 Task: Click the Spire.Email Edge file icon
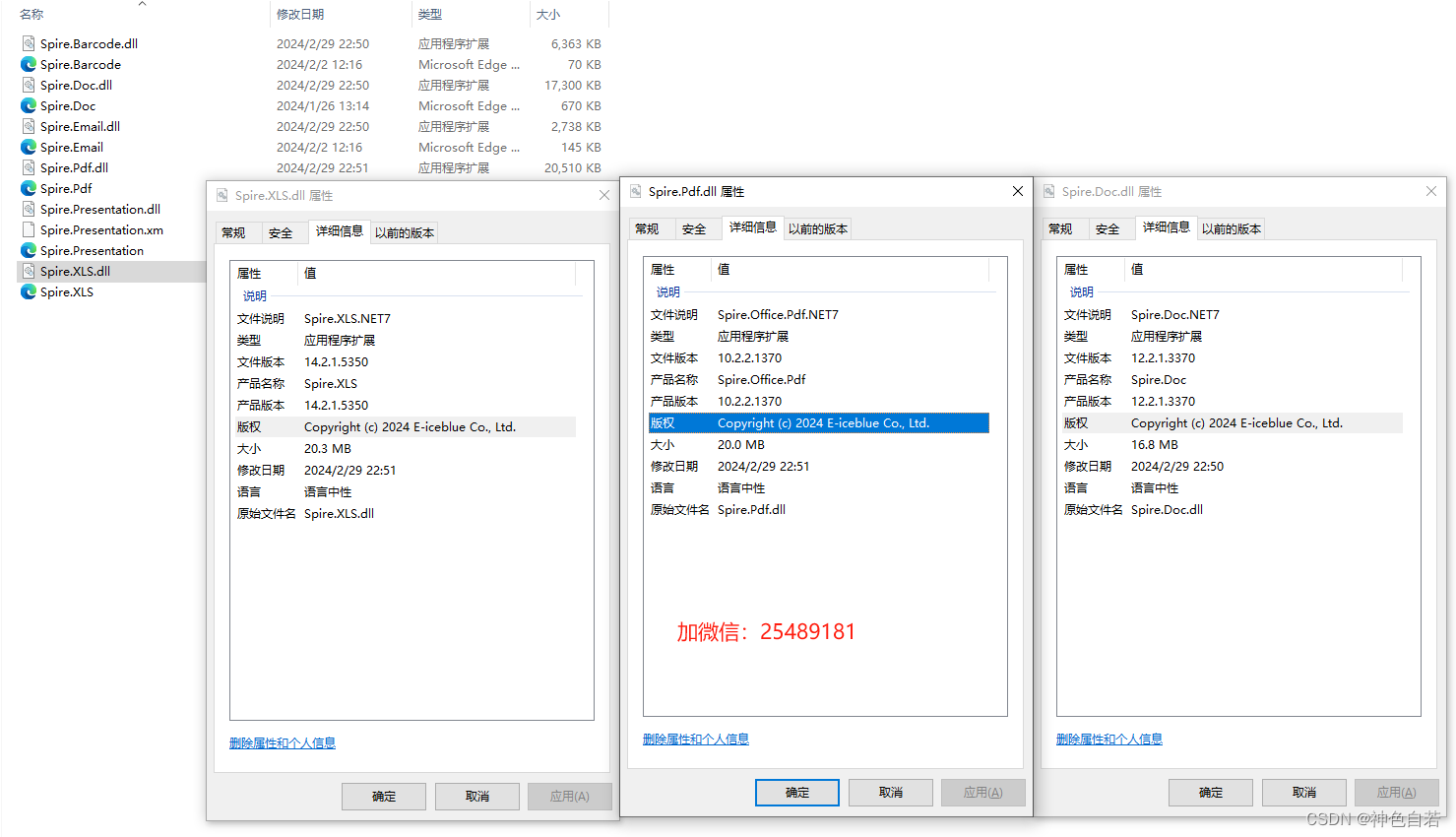coord(29,147)
